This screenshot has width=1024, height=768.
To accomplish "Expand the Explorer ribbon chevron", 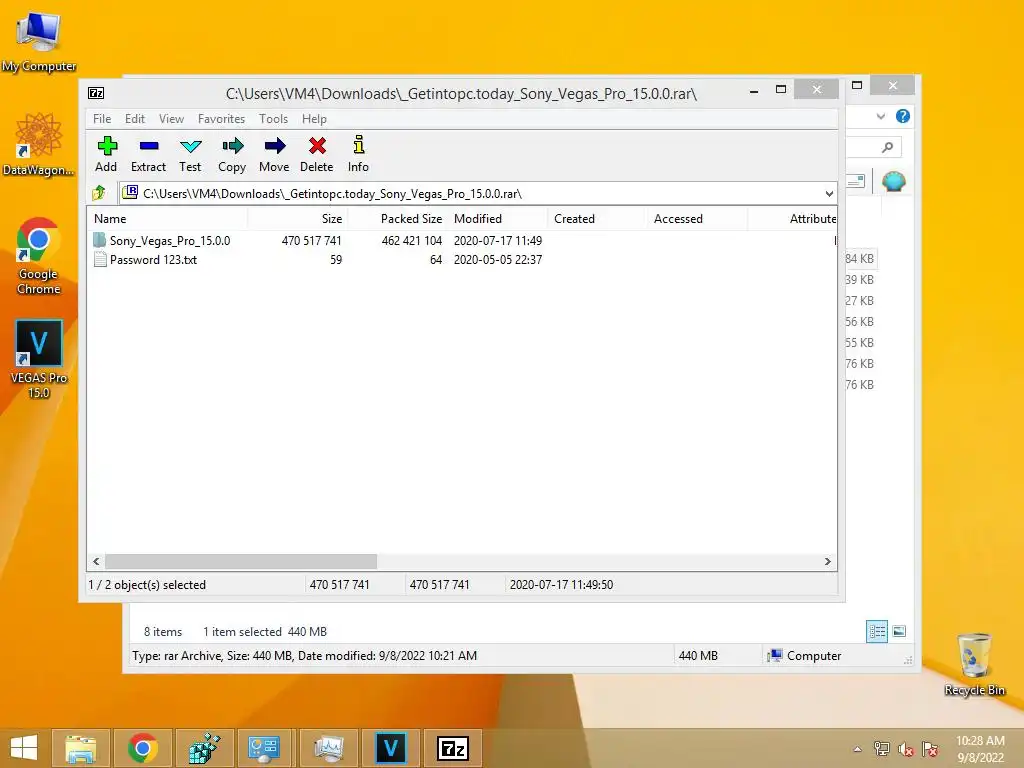I will pyautogui.click(x=880, y=116).
